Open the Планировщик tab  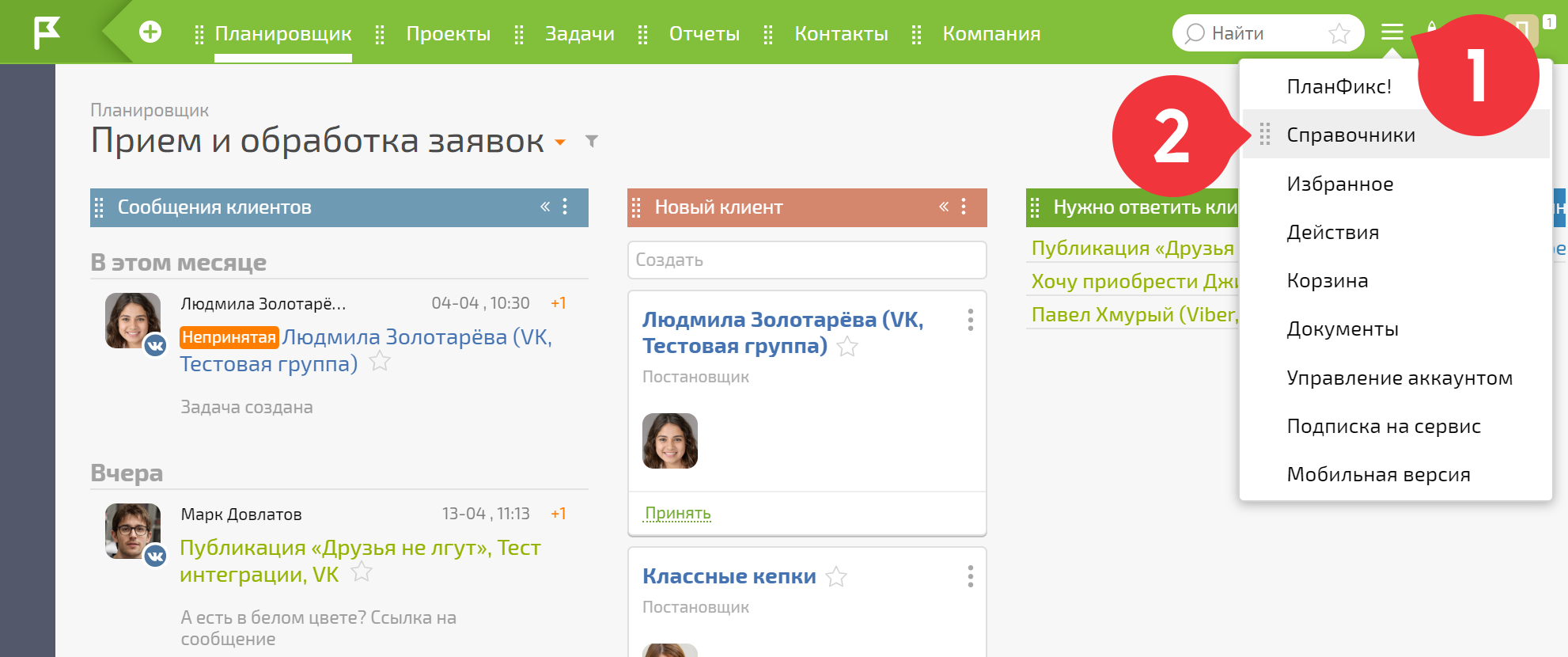click(x=283, y=33)
